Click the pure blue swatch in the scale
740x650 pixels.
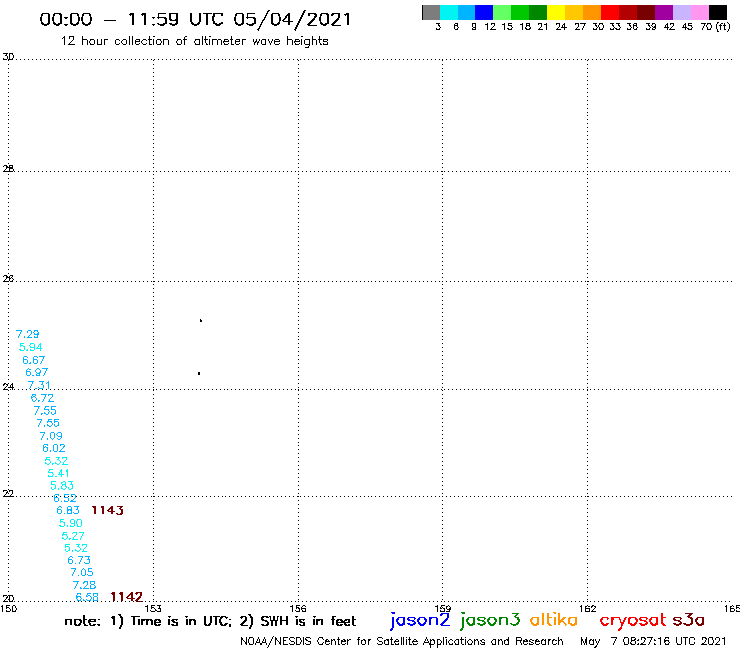click(484, 12)
